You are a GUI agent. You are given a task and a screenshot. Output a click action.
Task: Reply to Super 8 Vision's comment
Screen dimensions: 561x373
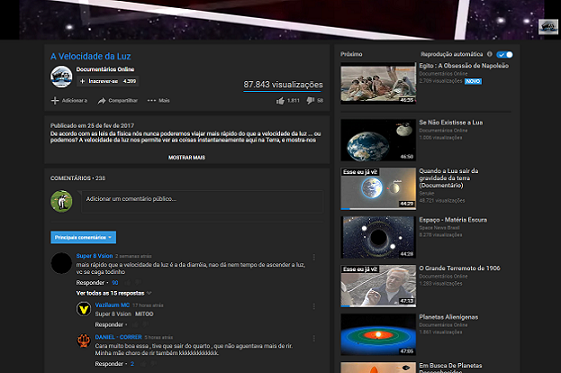pyautogui.click(x=90, y=283)
